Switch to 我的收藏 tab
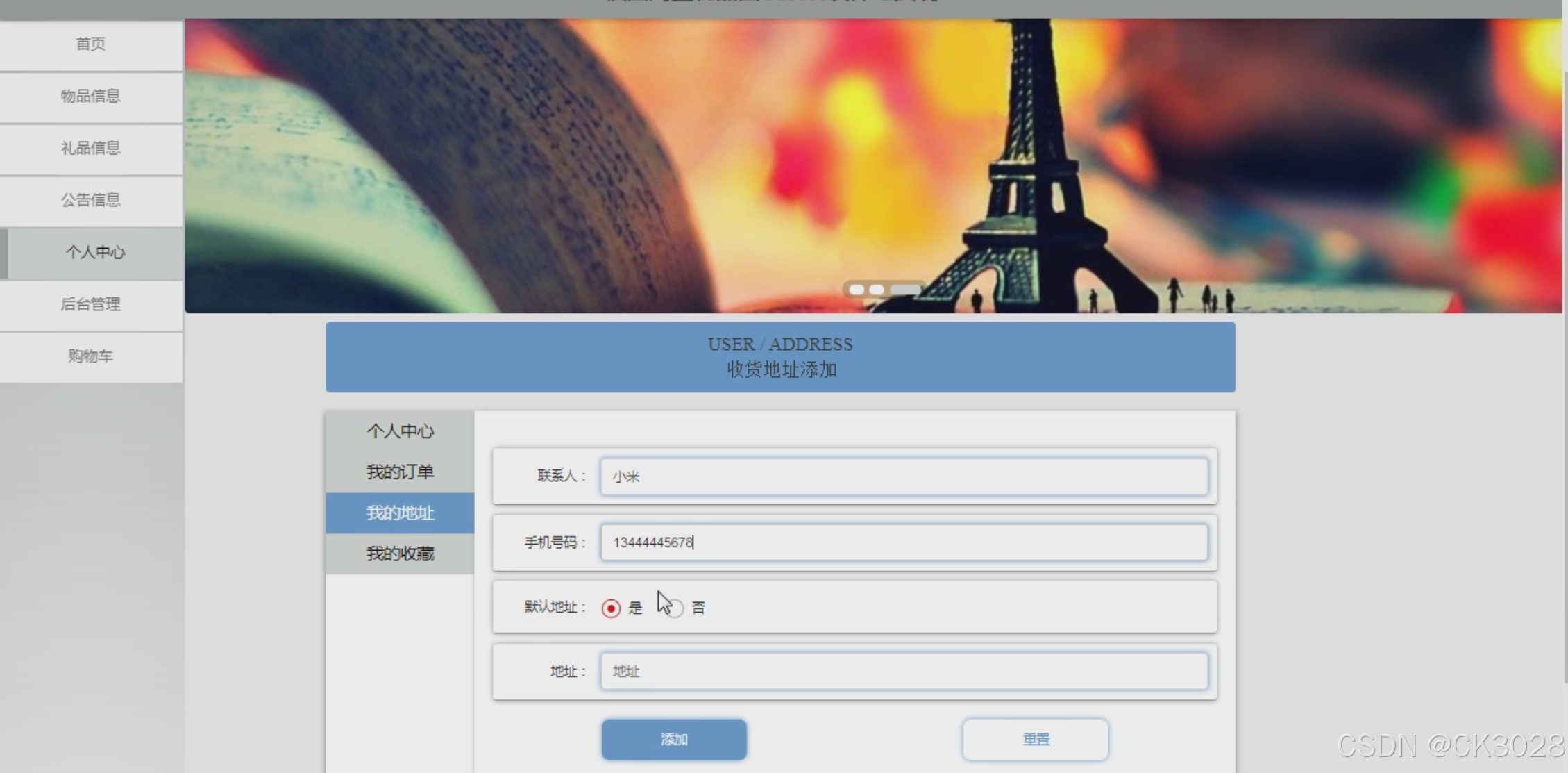The image size is (1568, 773). (x=400, y=554)
